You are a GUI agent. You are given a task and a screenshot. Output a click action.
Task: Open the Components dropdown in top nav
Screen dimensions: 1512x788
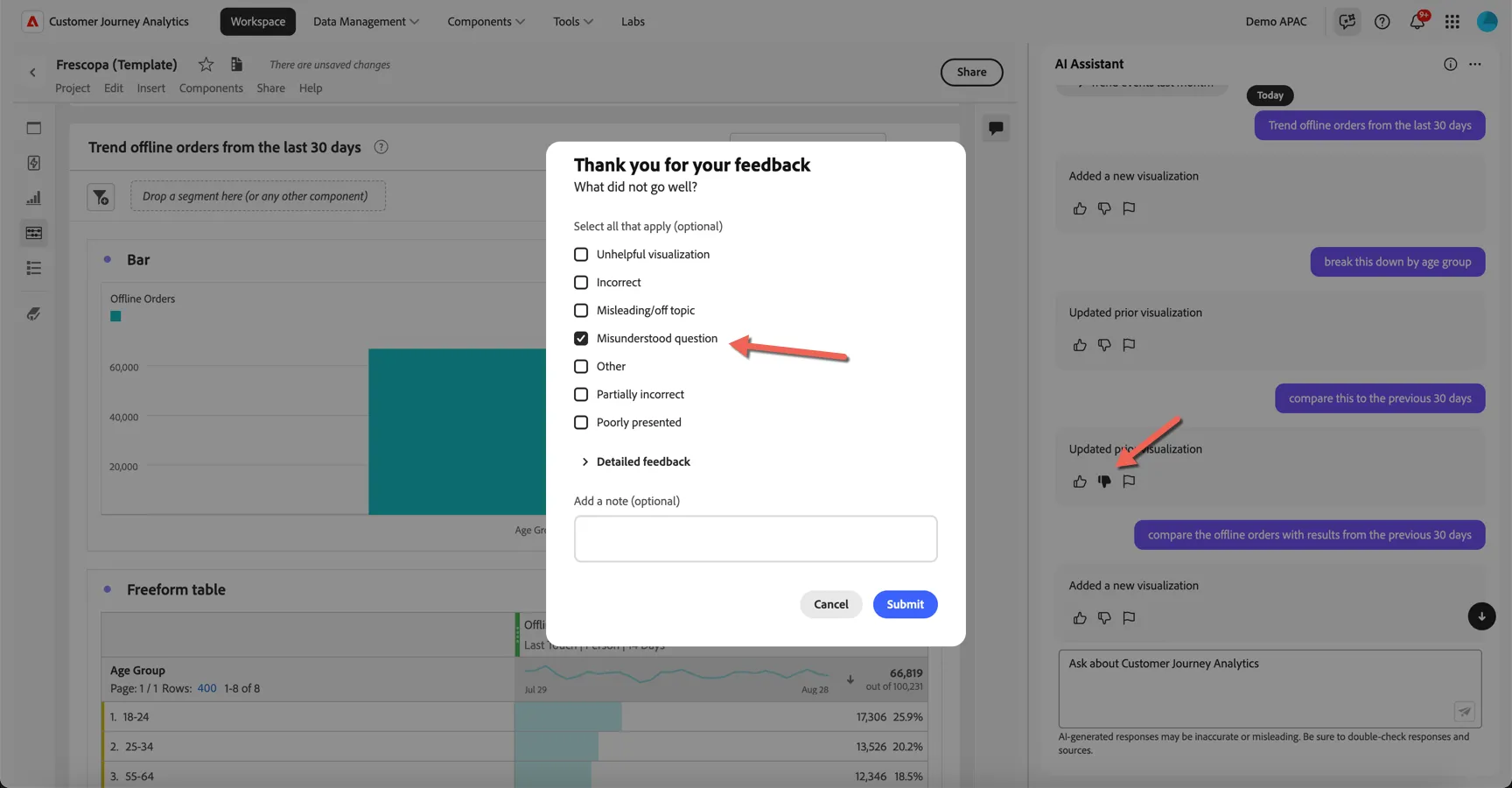pyautogui.click(x=486, y=21)
